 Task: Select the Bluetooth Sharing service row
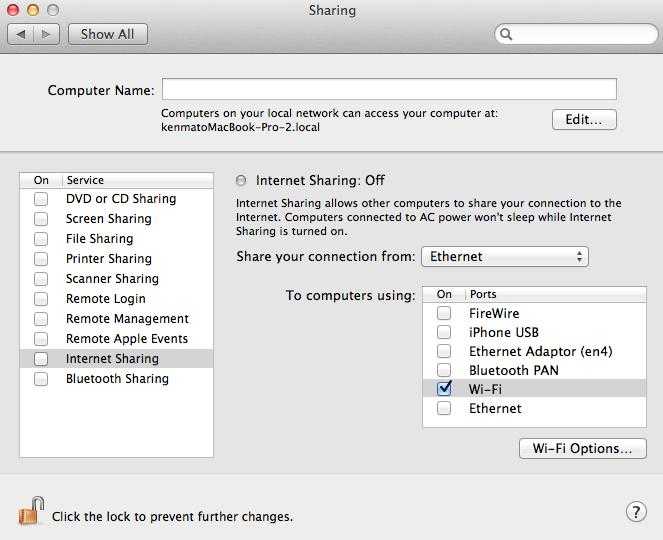pos(116,378)
